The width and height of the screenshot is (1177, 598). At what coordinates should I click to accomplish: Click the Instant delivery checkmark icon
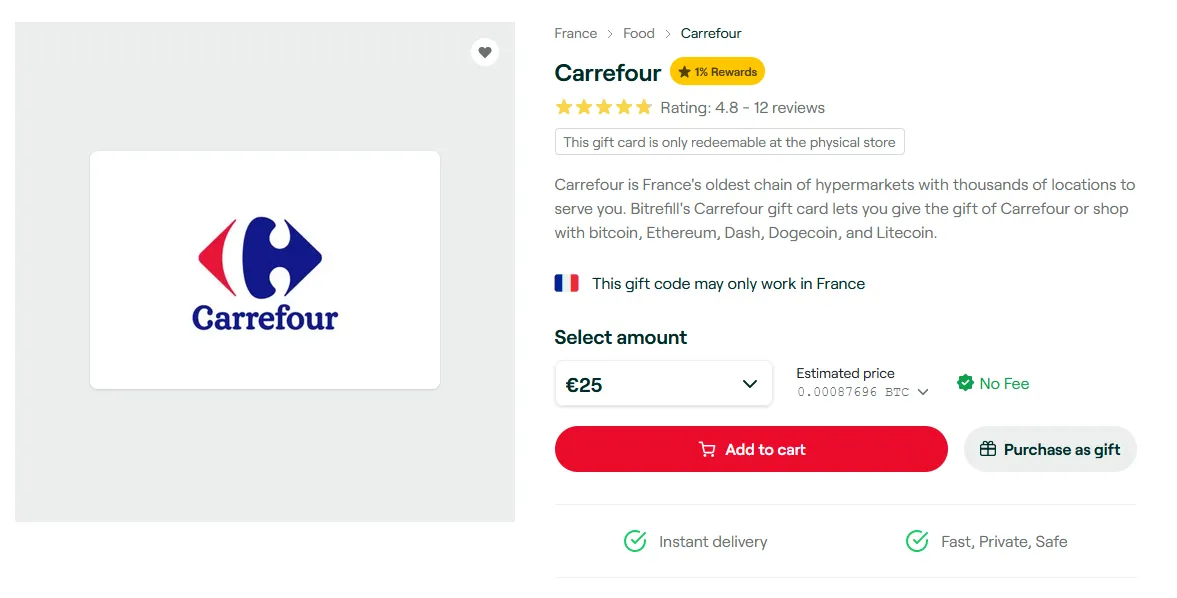point(635,541)
